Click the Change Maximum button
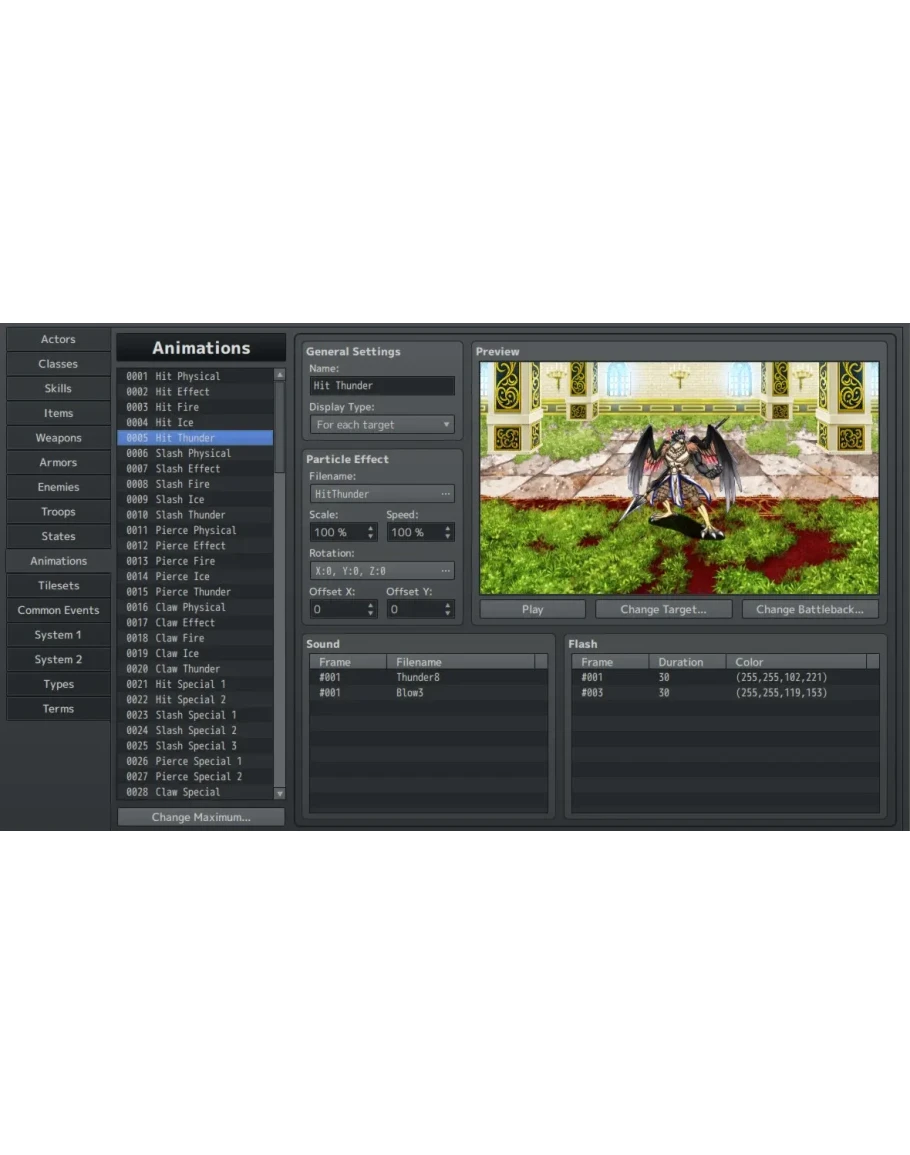Screen dimensions: 910x1155 (201, 817)
